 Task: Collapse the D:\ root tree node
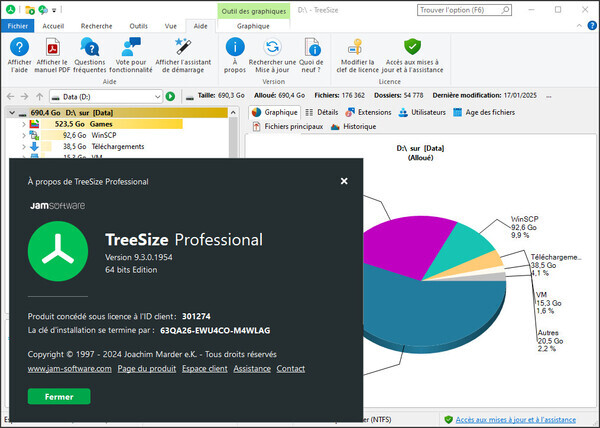pos(12,113)
